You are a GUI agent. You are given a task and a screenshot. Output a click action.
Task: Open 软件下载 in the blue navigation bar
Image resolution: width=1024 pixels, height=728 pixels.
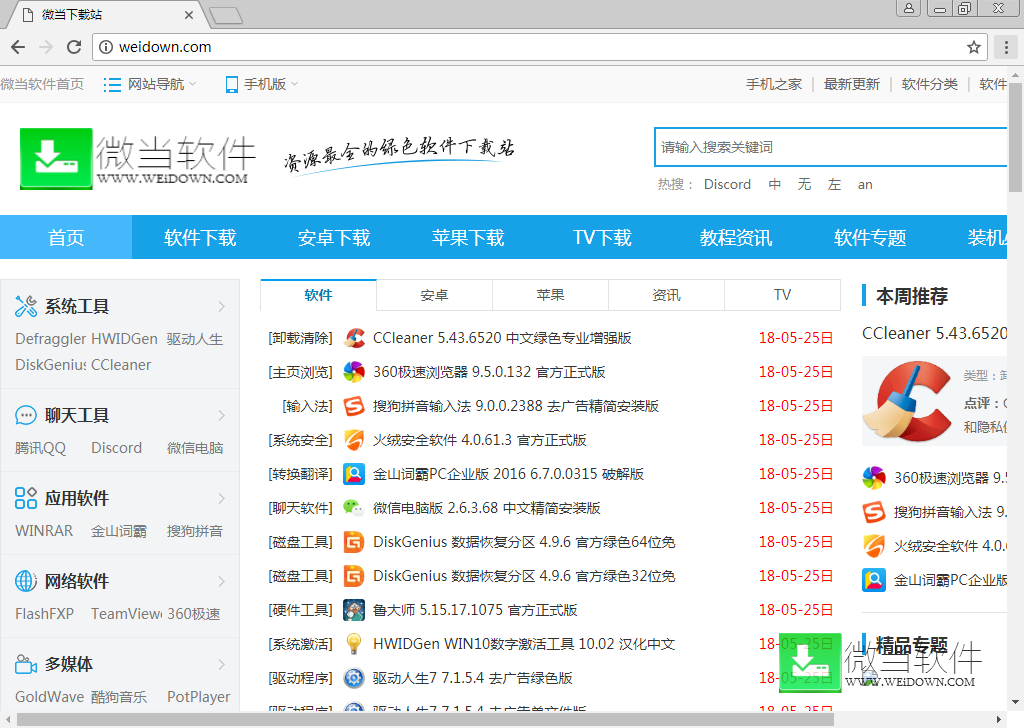(x=200, y=237)
